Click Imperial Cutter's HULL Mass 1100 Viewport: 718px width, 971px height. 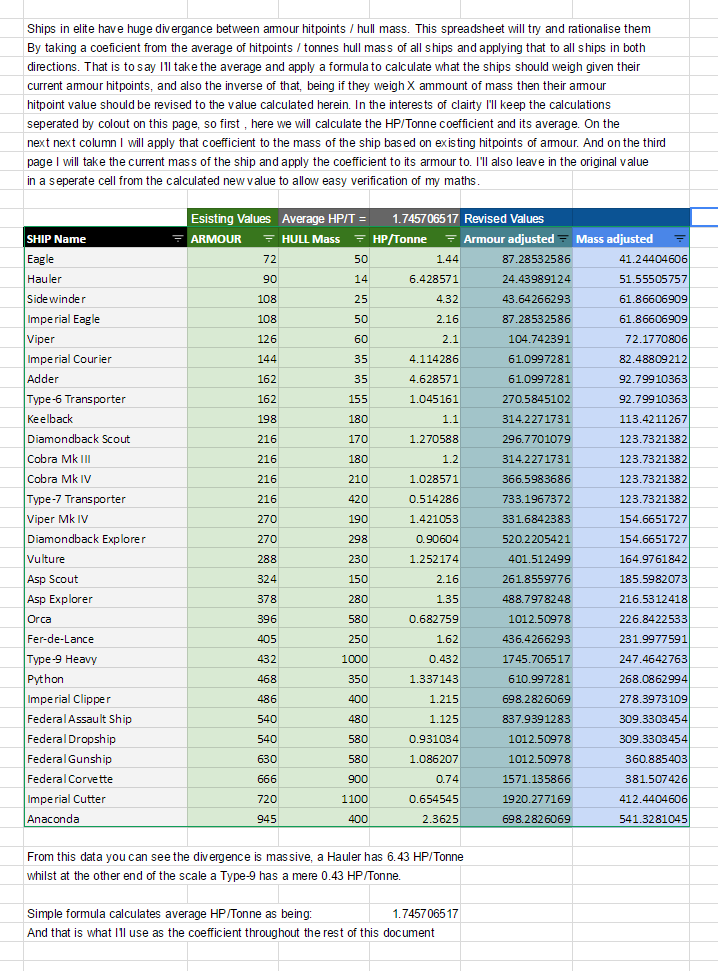click(324, 799)
